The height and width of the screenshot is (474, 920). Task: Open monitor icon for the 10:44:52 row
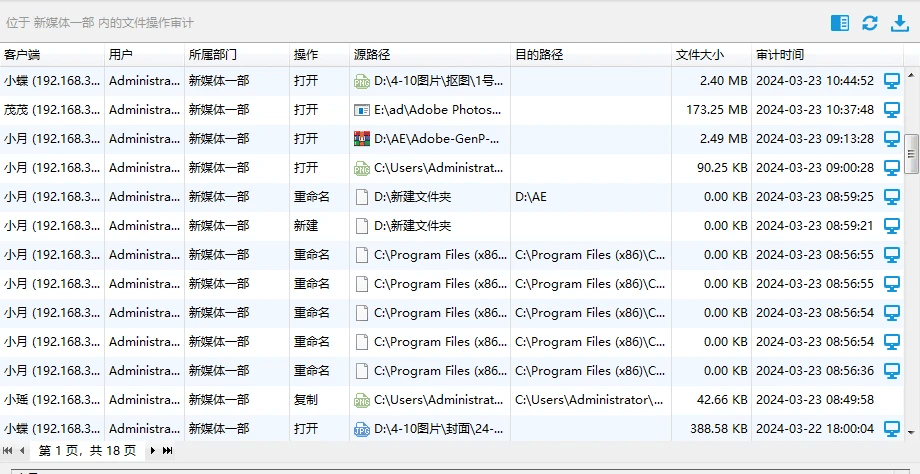click(892, 81)
